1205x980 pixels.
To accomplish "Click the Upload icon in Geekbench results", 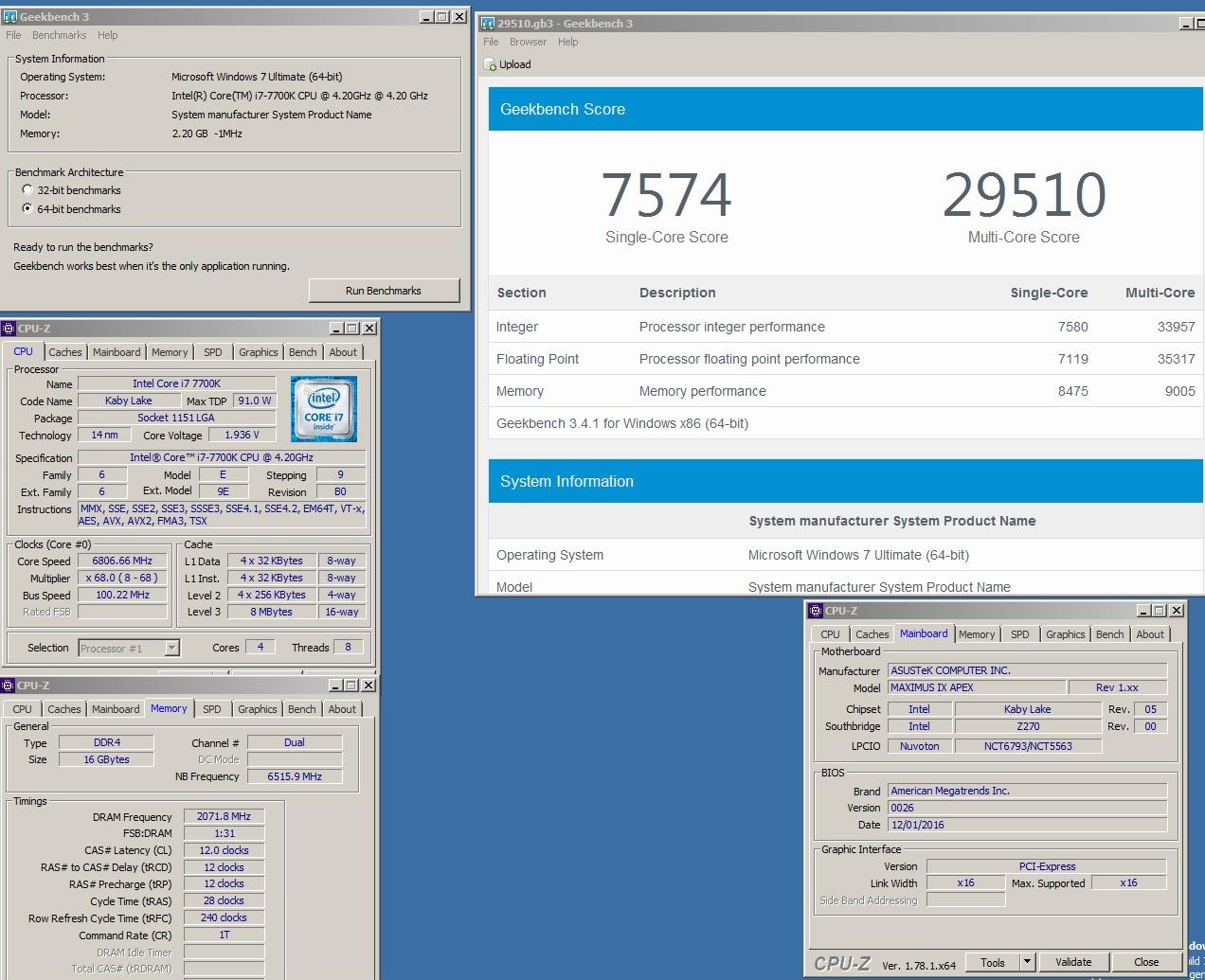I will (x=490, y=64).
